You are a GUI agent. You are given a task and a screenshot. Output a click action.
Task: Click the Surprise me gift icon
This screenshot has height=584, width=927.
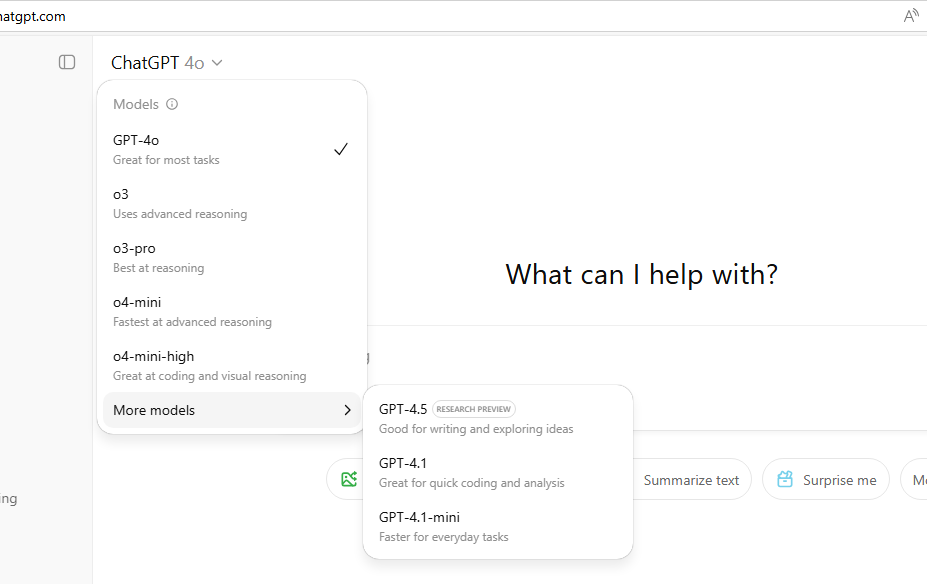click(785, 479)
